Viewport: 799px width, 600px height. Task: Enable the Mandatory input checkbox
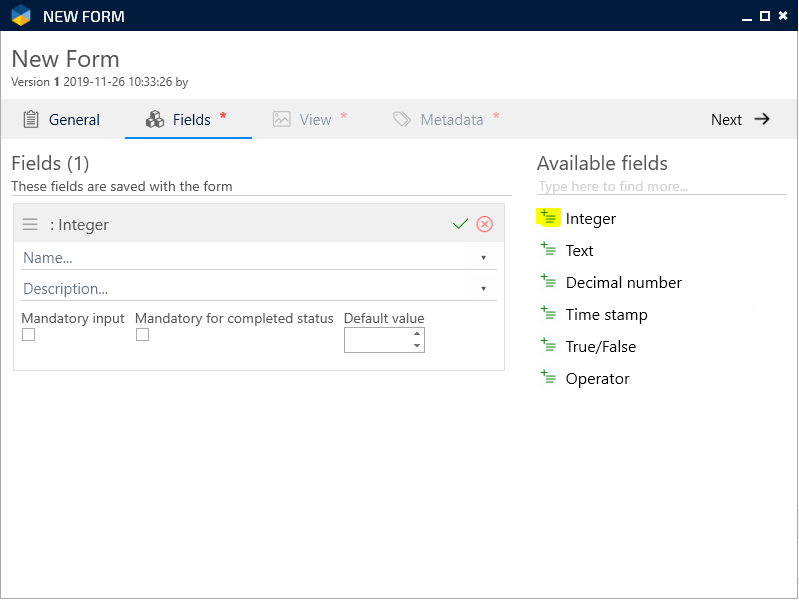tap(28, 335)
